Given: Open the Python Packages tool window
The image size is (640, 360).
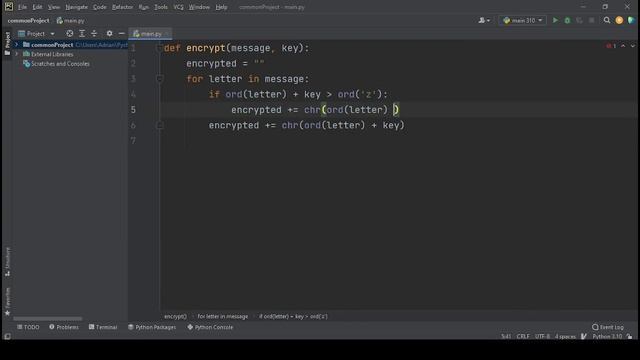Looking at the screenshot, I should click(x=152, y=327).
